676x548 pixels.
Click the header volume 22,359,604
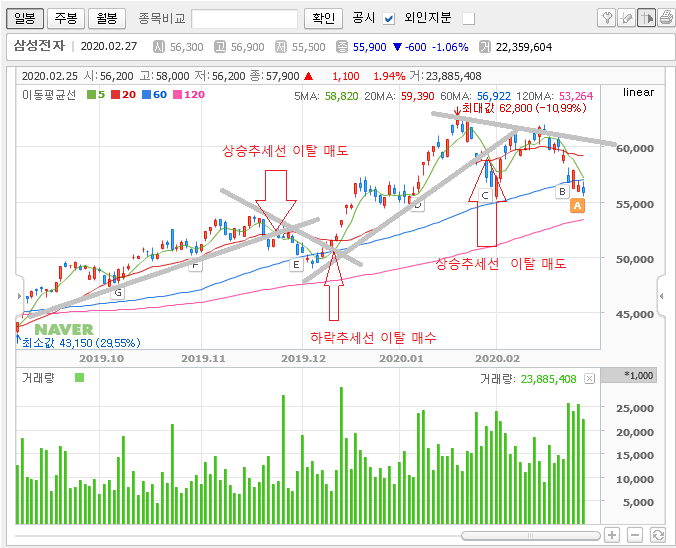pyautogui.click(x=524, y=47)
